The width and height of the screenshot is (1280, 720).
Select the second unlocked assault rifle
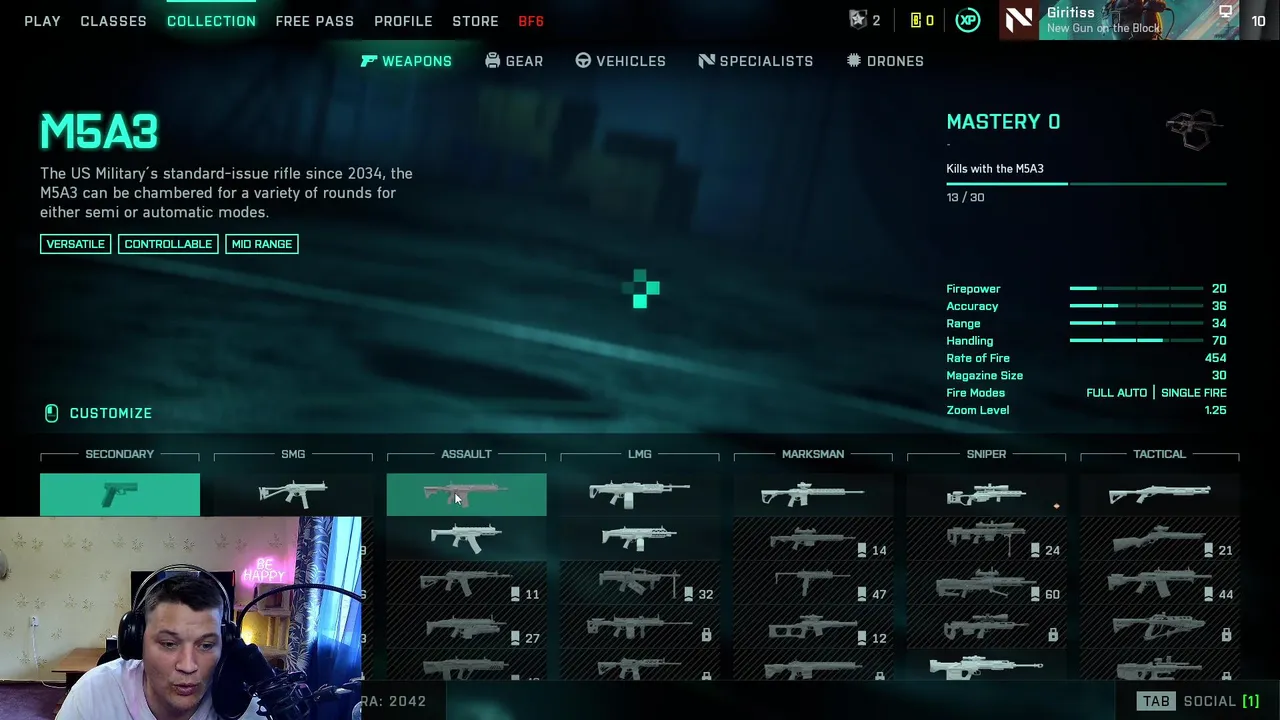tap(466, 538)
